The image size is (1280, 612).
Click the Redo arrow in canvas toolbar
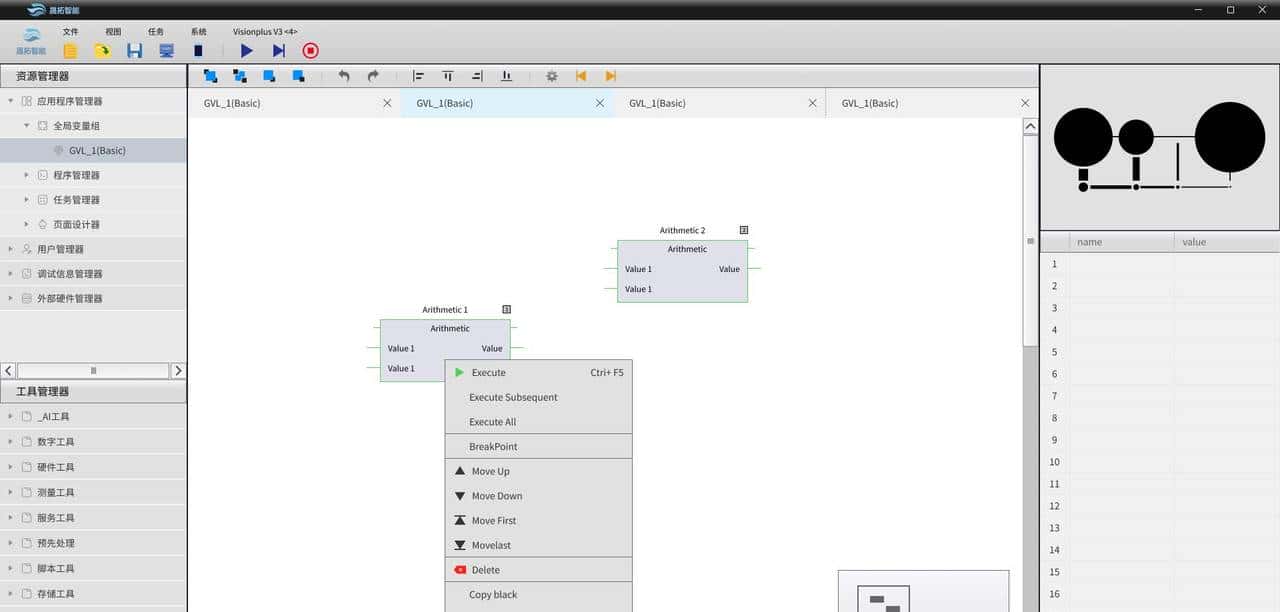(x=373, y=76)
